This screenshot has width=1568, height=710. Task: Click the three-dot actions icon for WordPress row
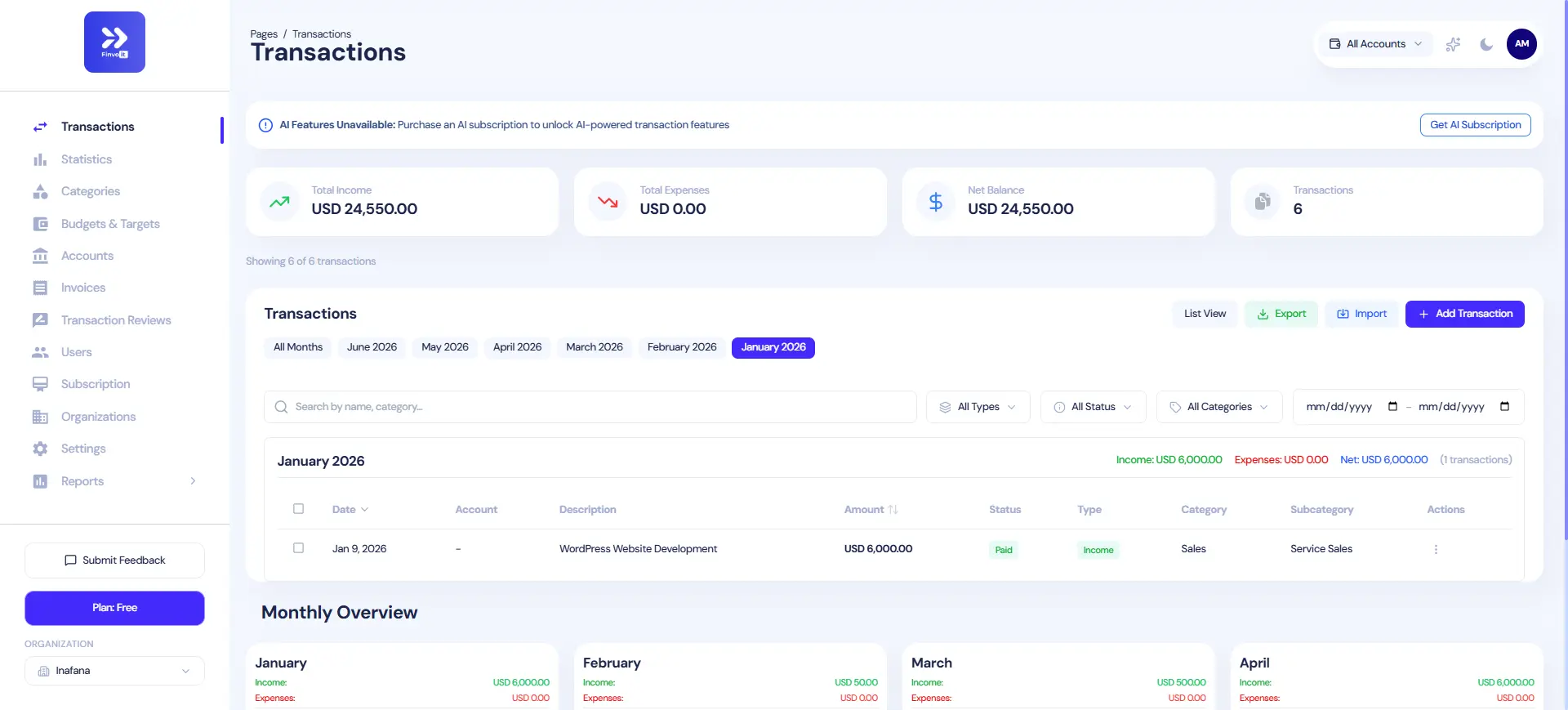1436,550
